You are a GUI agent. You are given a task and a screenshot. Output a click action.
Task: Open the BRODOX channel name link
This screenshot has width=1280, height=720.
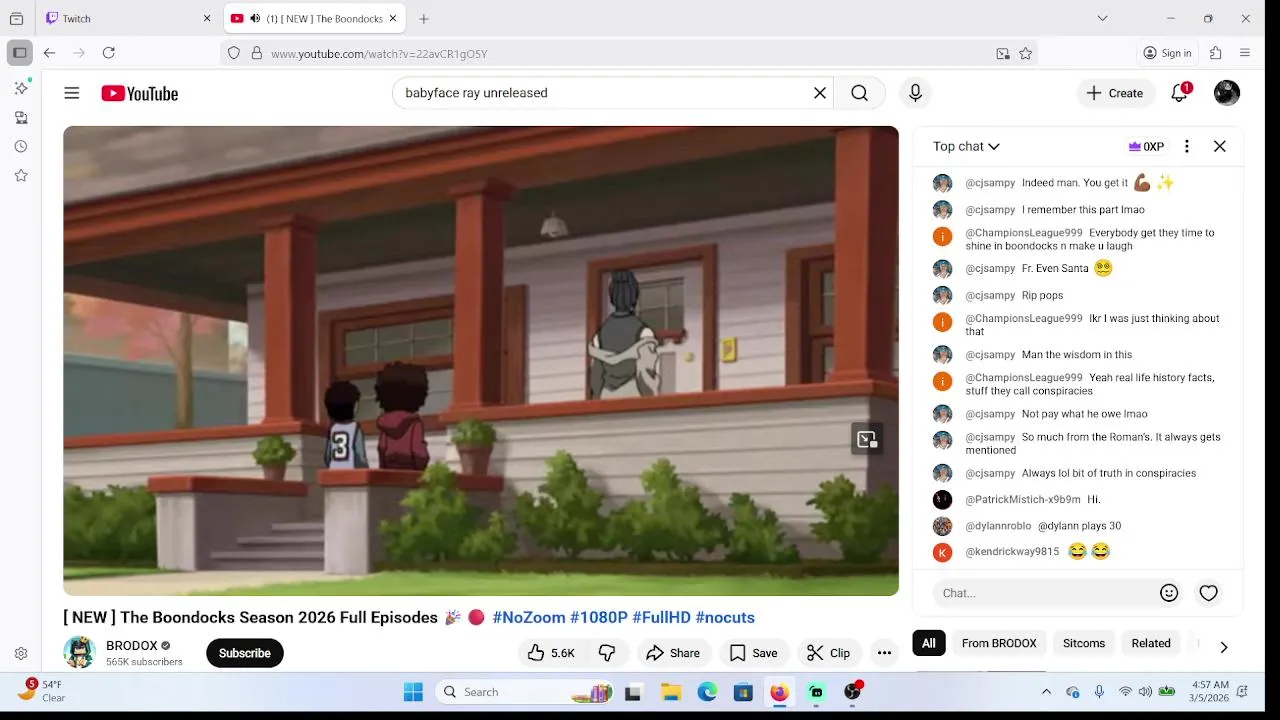click(132, 646)
